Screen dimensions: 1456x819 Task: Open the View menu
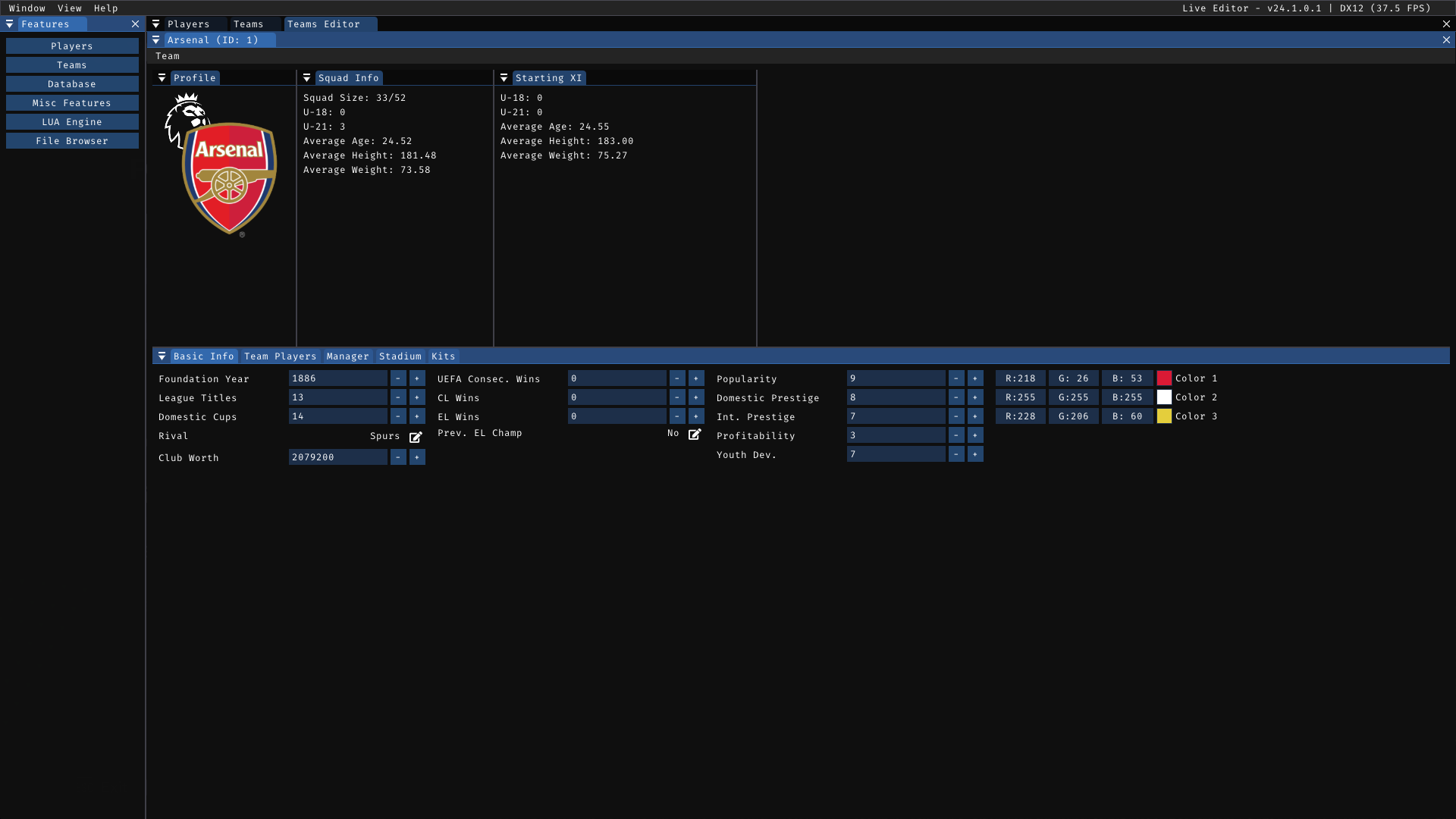[69, 8]
